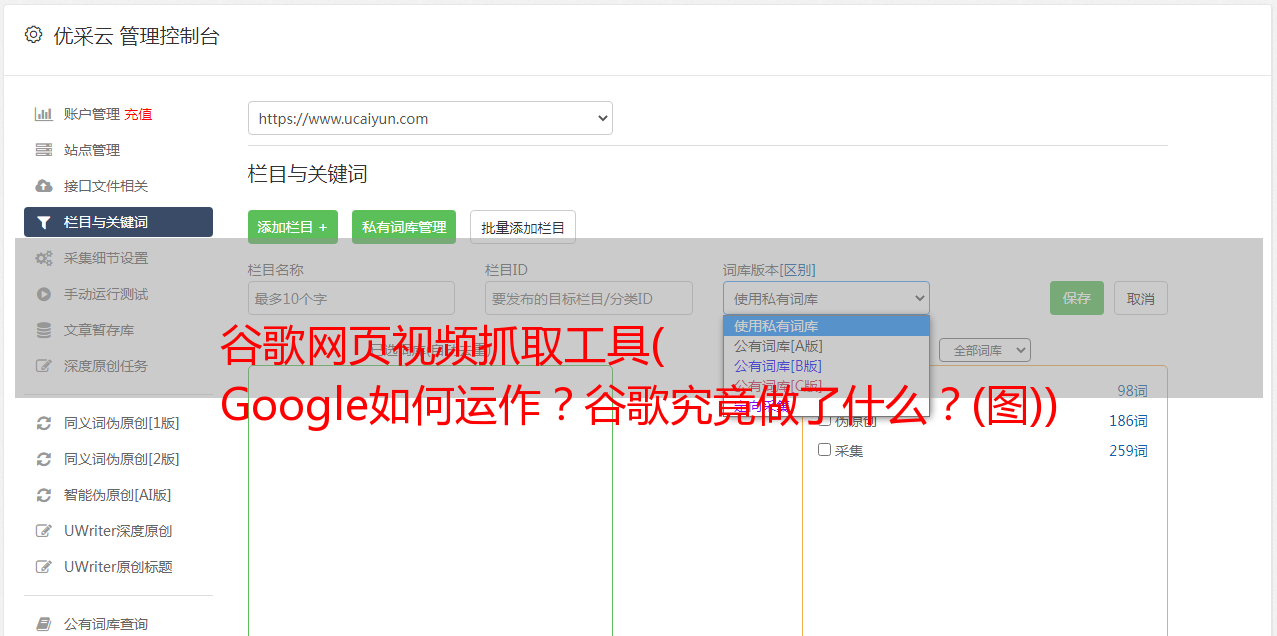The image size is (1277, 636).
Task: Click the 259词 count
Action: (1128, 451)
